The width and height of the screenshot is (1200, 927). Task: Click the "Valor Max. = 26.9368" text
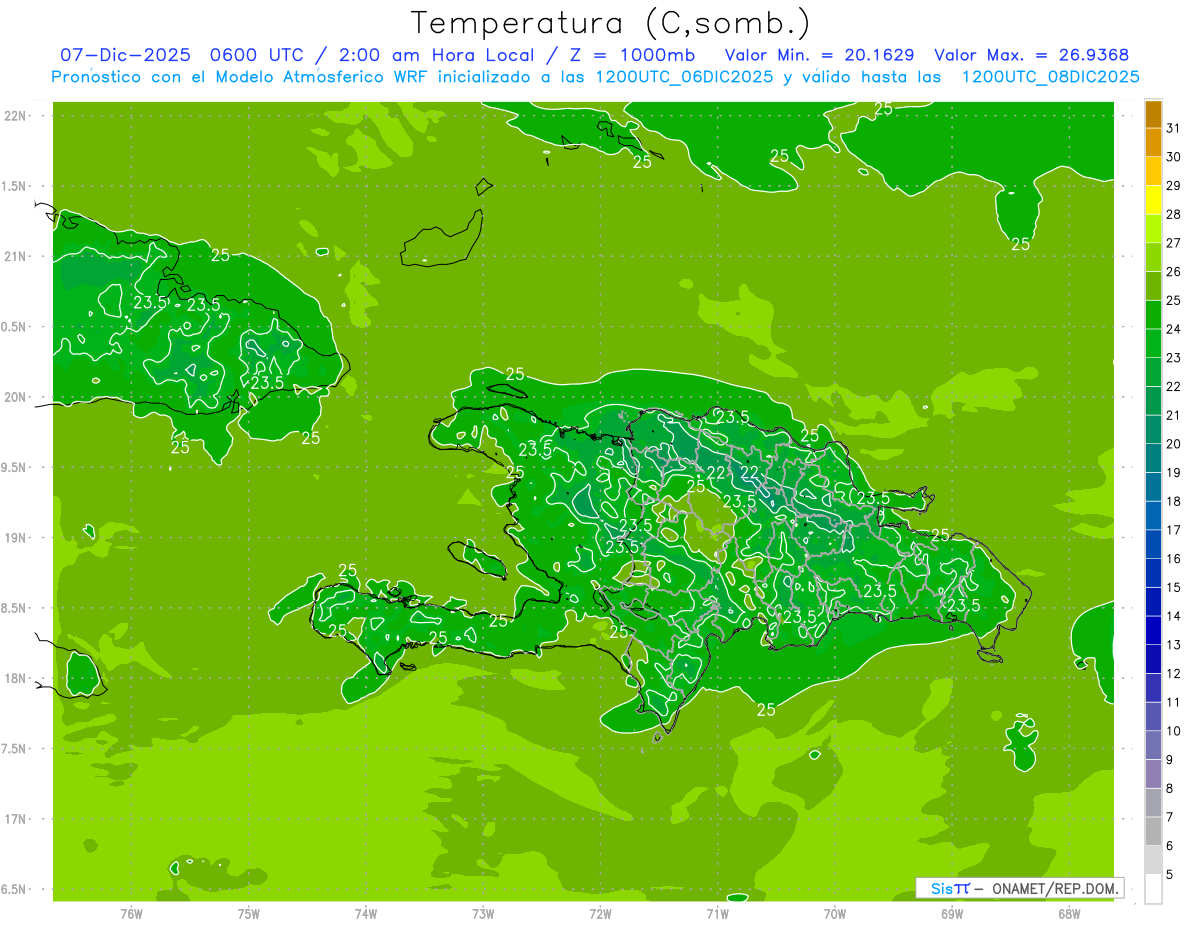click(x=1031, y=55)
